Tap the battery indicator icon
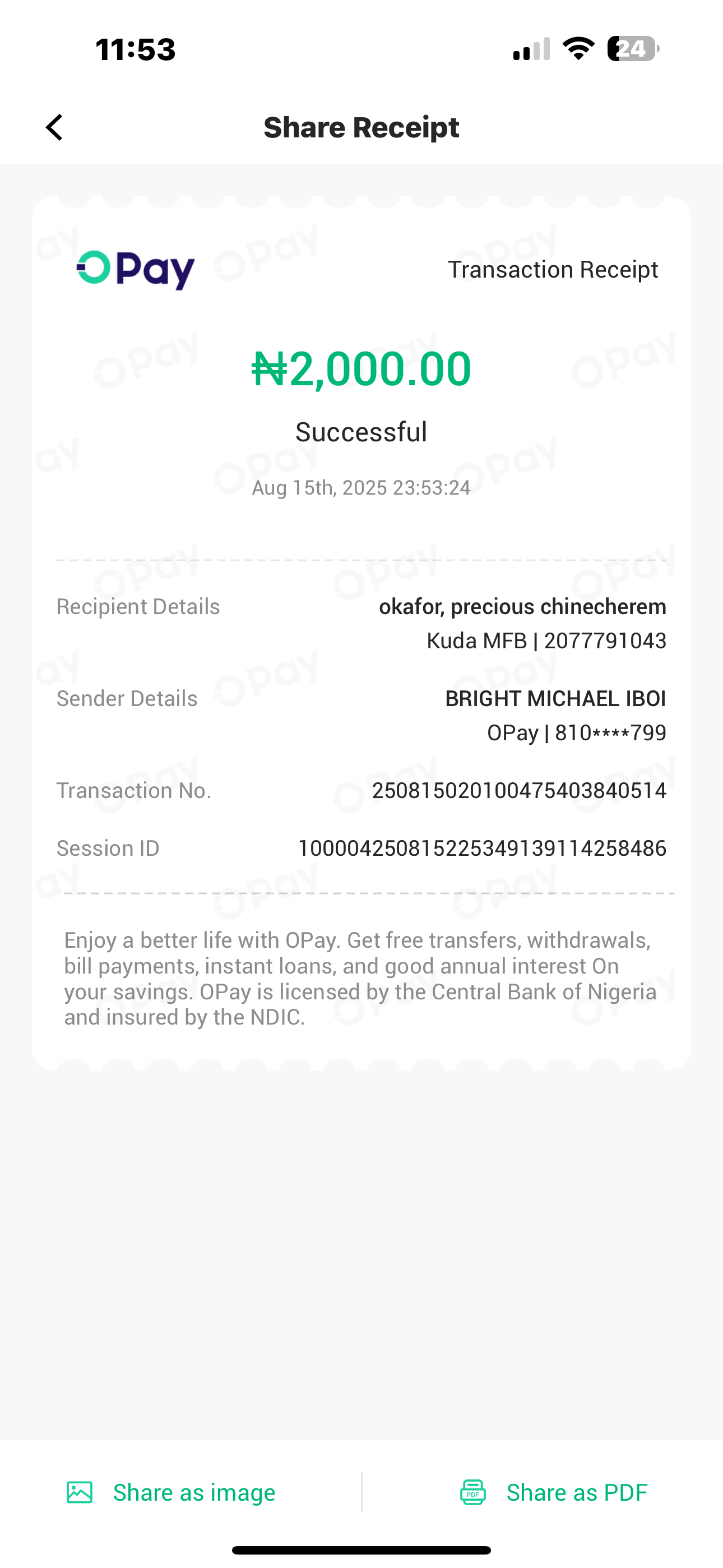The width and height of the screenshot is (723, 1568). pos(633,49)
